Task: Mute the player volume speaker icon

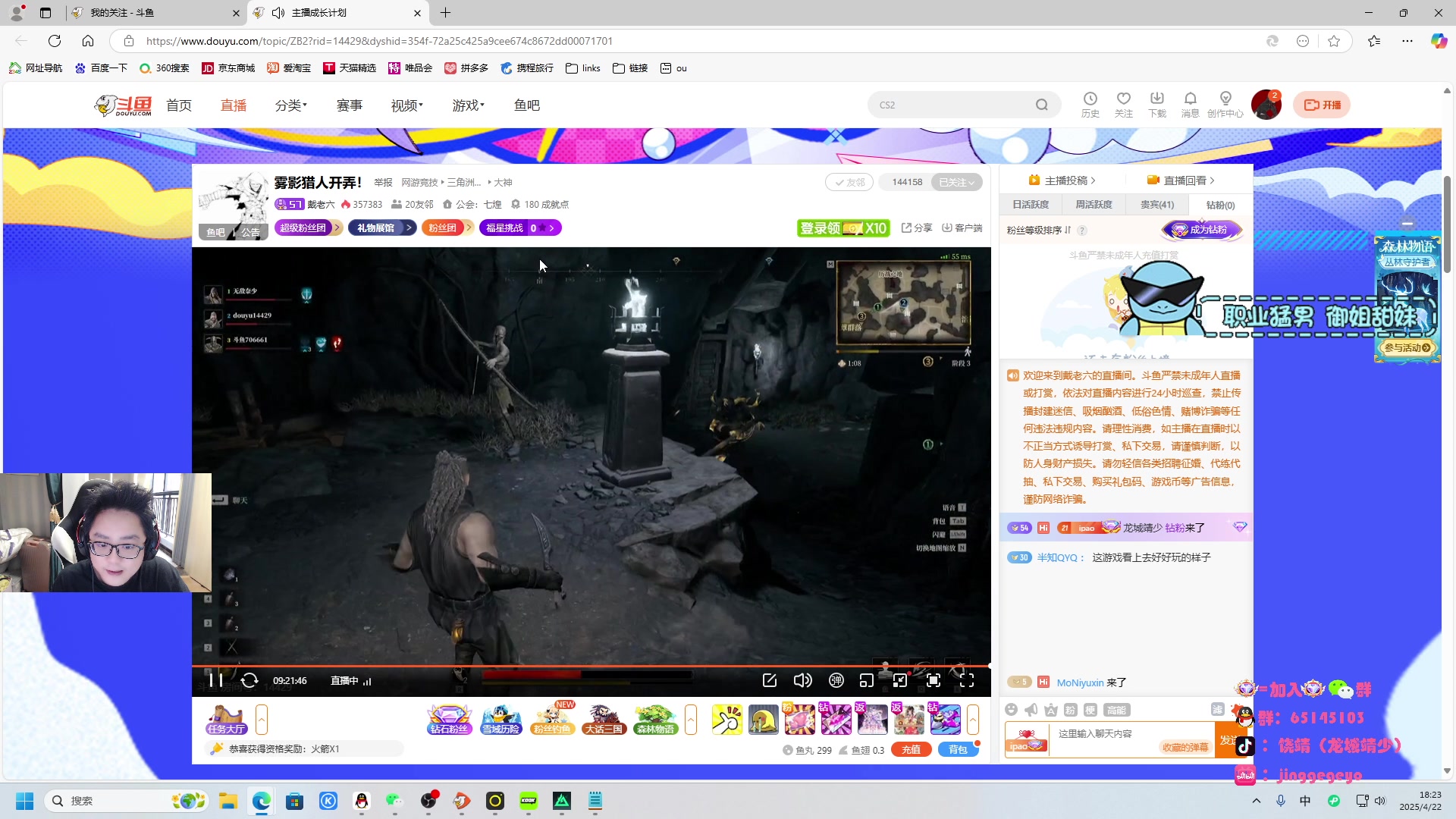Action: tap(802, 680)
